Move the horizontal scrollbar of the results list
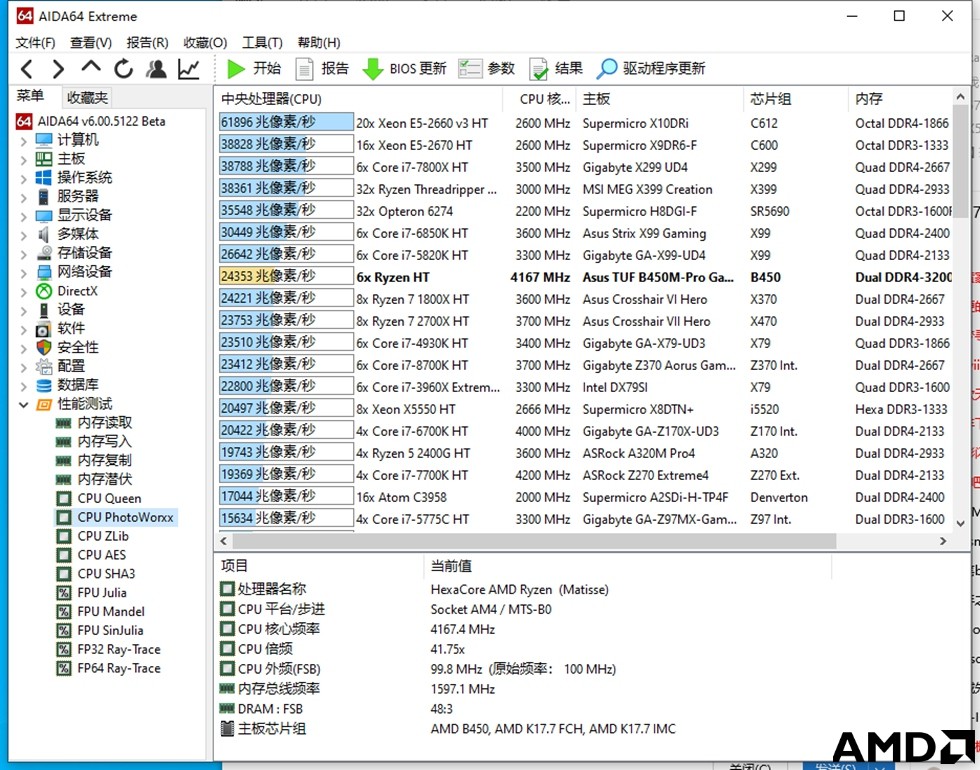Image resolution: width=980 pixels, height=770 pixels. tap(534, 541)
